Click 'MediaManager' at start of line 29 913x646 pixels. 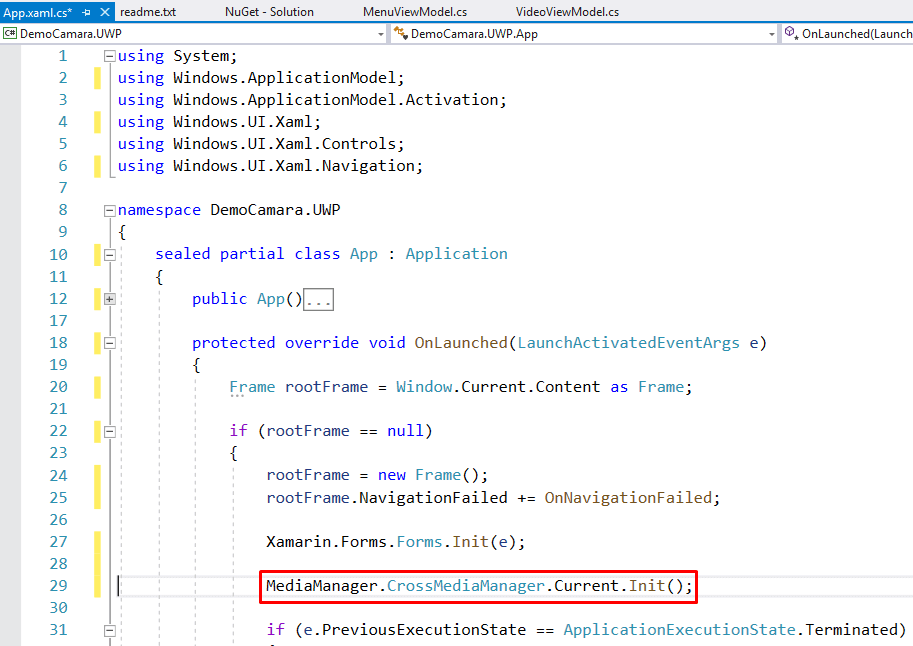321,585
